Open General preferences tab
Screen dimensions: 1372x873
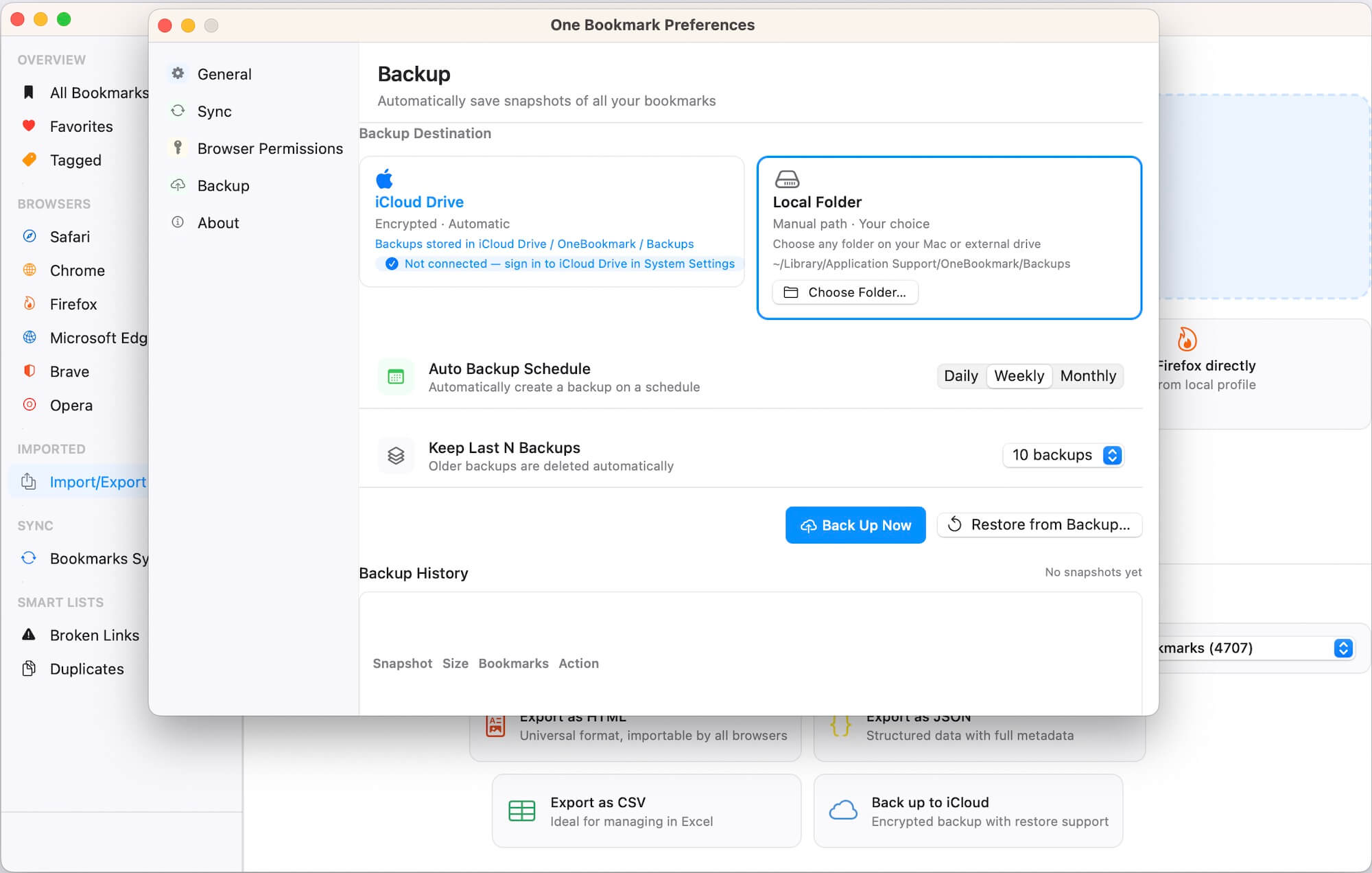click(255, 73)
